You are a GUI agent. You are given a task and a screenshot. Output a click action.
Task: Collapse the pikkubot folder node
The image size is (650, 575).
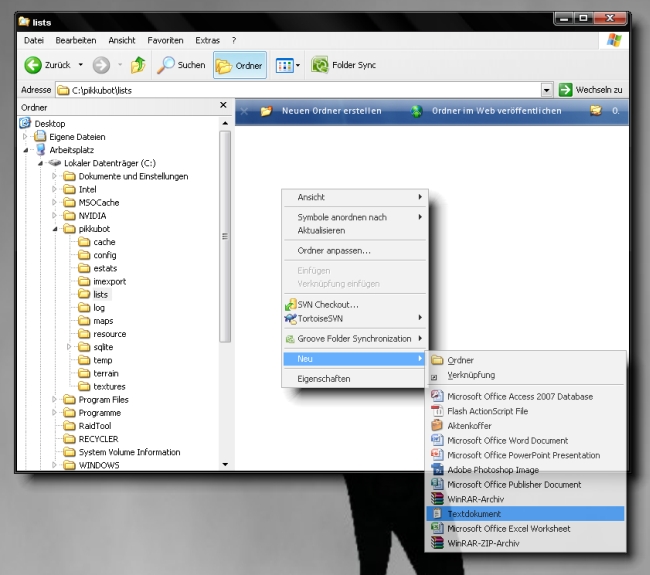[55, 229]
